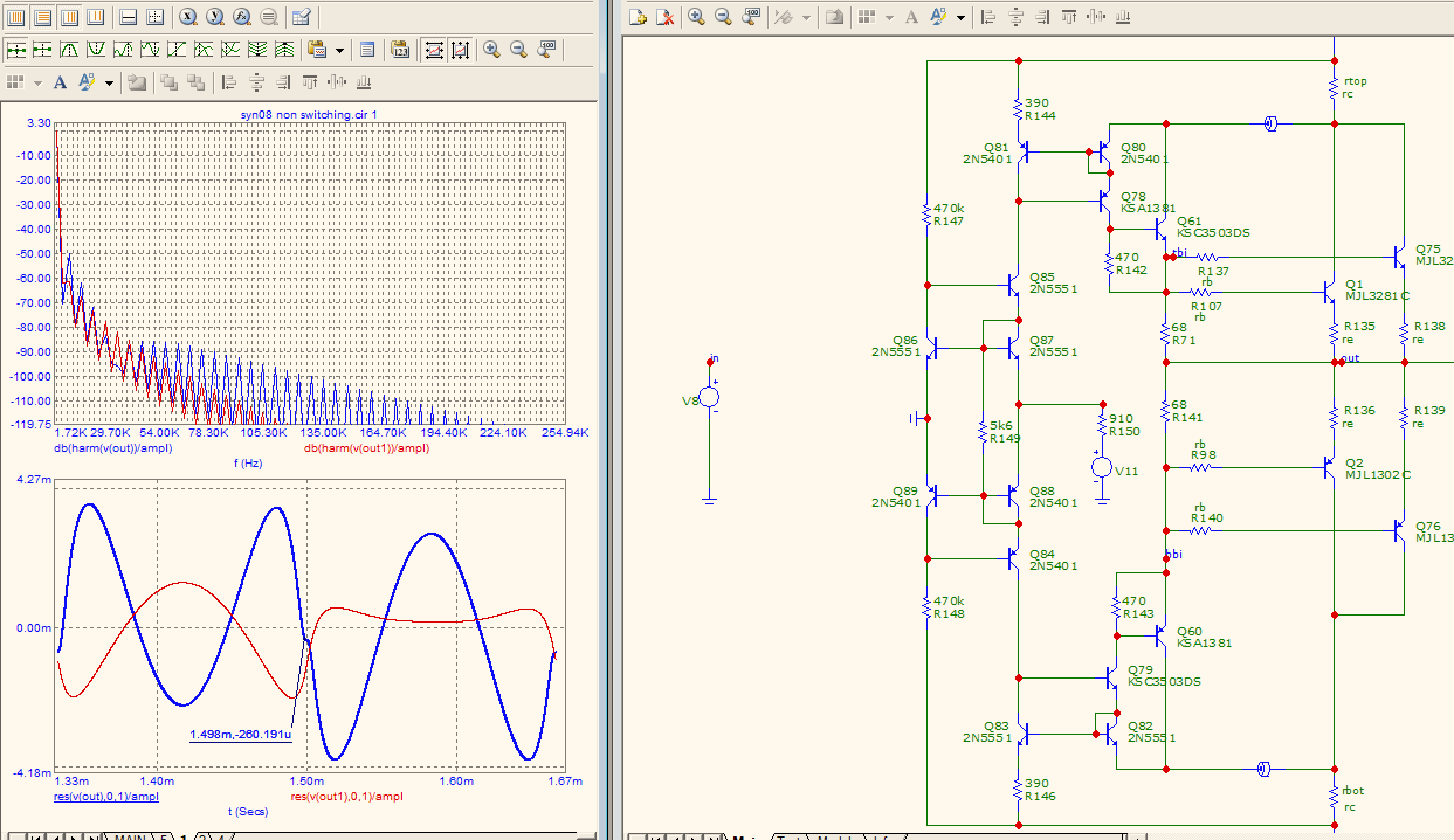Expand dropdown next to schematic grid icon
This screenshot has height=840, width=1454.
[x=890, y=18]
